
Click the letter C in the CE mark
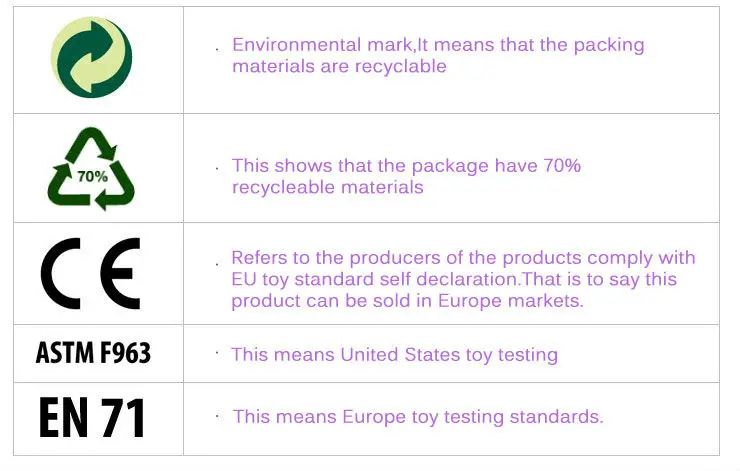coord(60,273)
